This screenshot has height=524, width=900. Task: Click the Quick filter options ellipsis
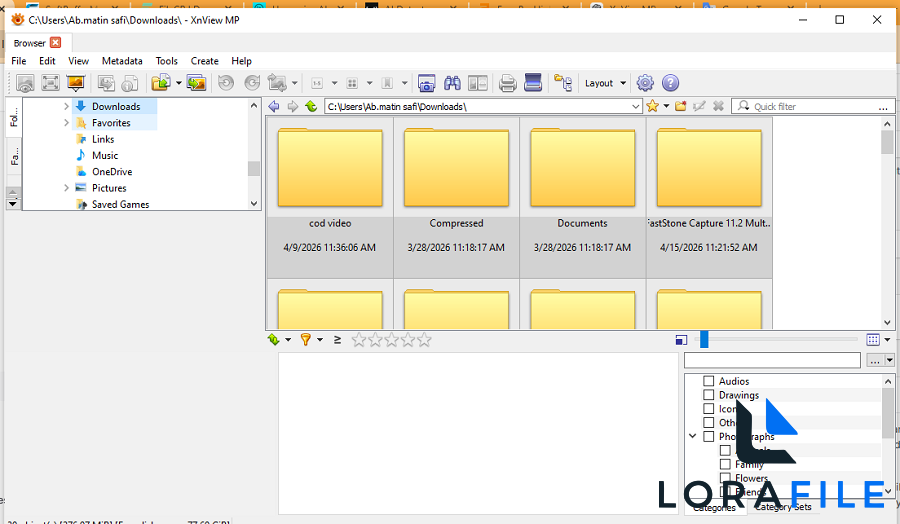point(883,107)
